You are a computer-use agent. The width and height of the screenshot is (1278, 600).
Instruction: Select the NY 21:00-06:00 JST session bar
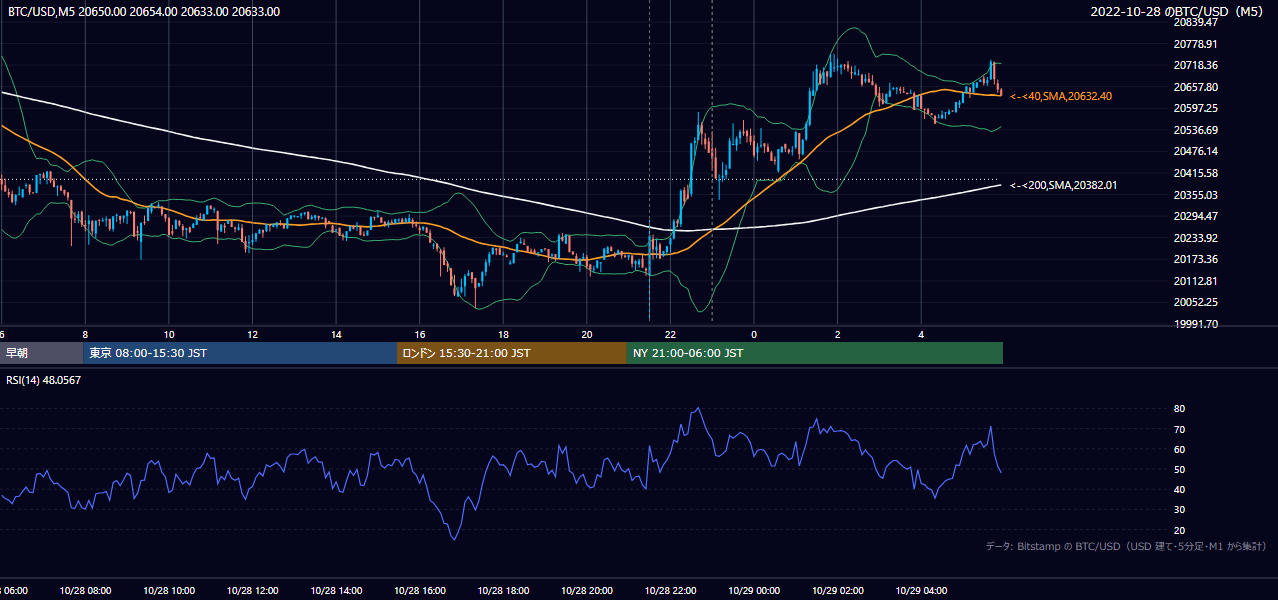click(815, 353)
